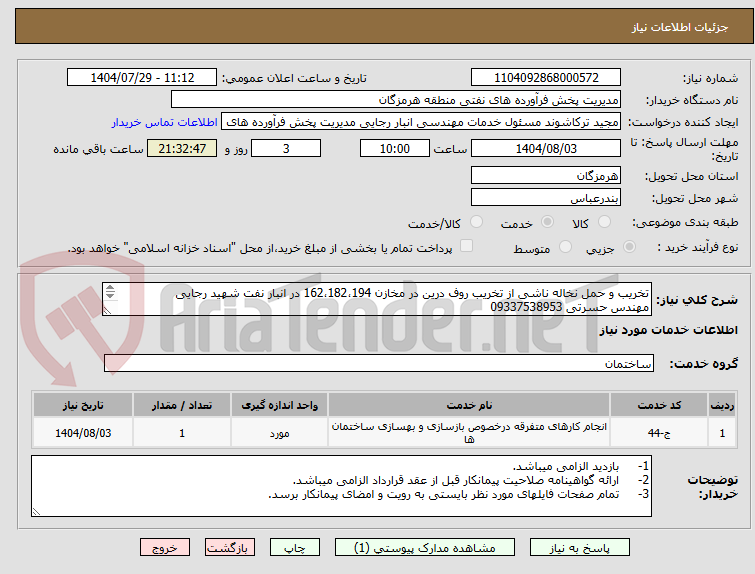
Task: Click the کد خدمت column header
Action: pyautogui.click(x=659, y=405)
